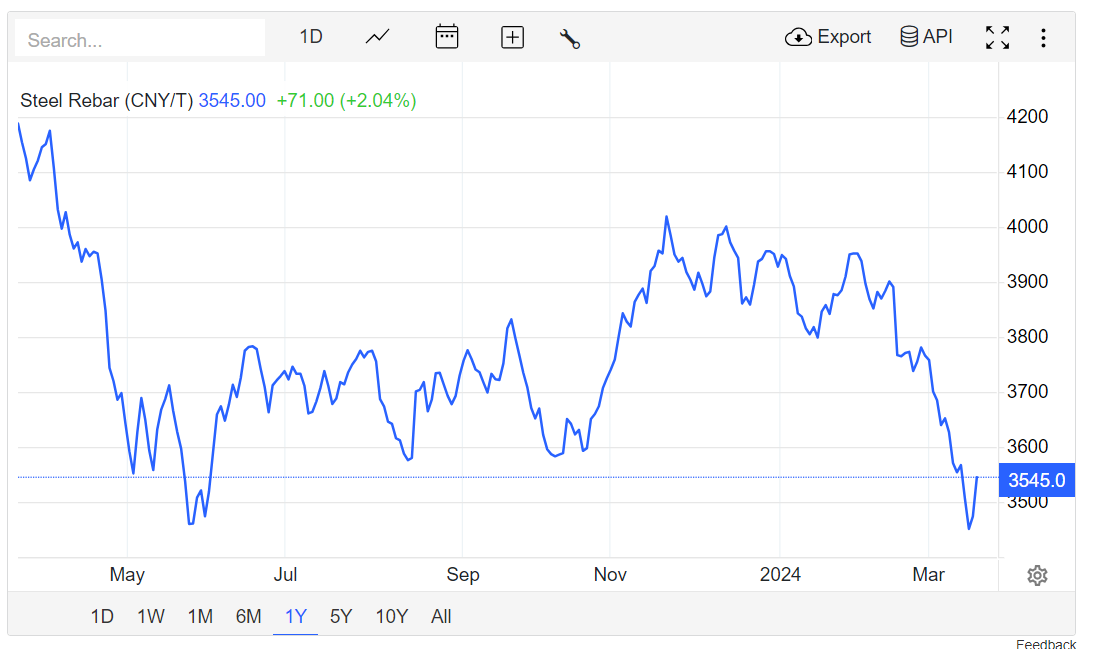Switch to 6M time range
This screenshot has height=649, width=1094.
tap(248, 616)
